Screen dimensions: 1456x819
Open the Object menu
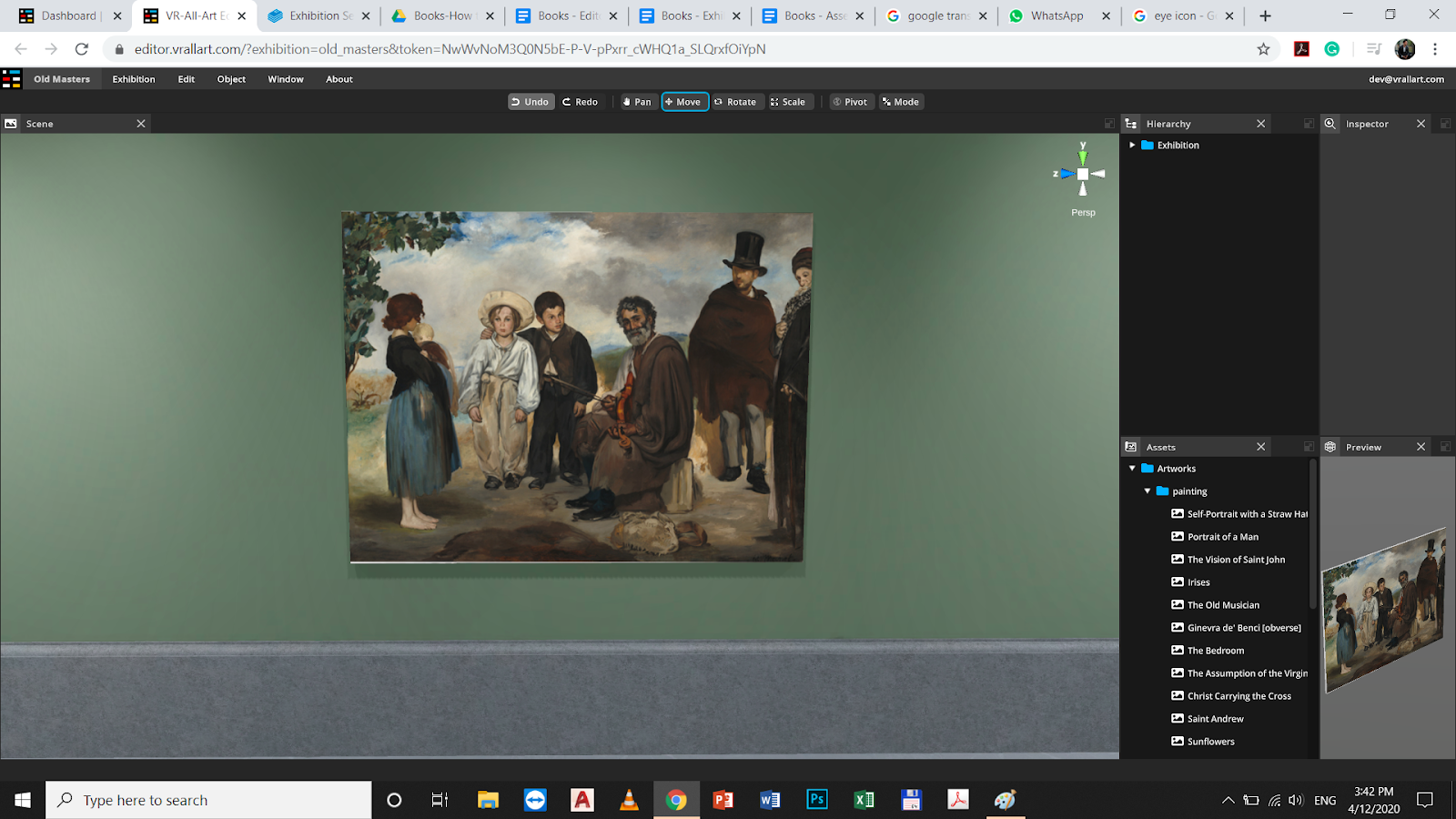point(231,79)
